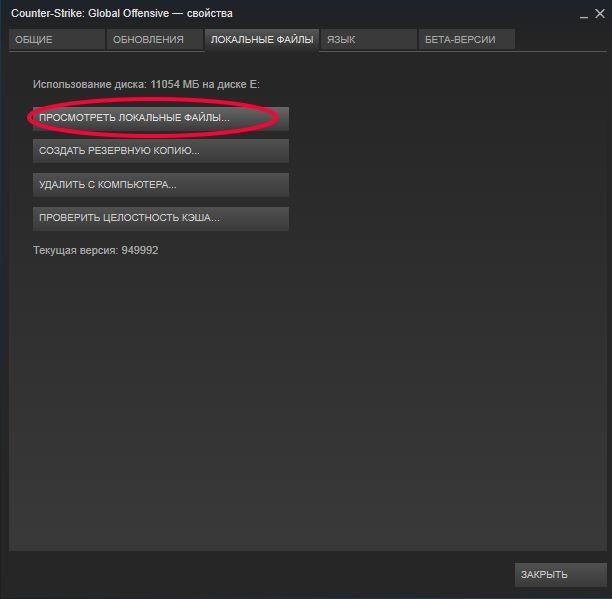Select the ЛОКАЛЬНЫЕ ФАЙЛЫ tab
The image size is (612, 599).
261,40
